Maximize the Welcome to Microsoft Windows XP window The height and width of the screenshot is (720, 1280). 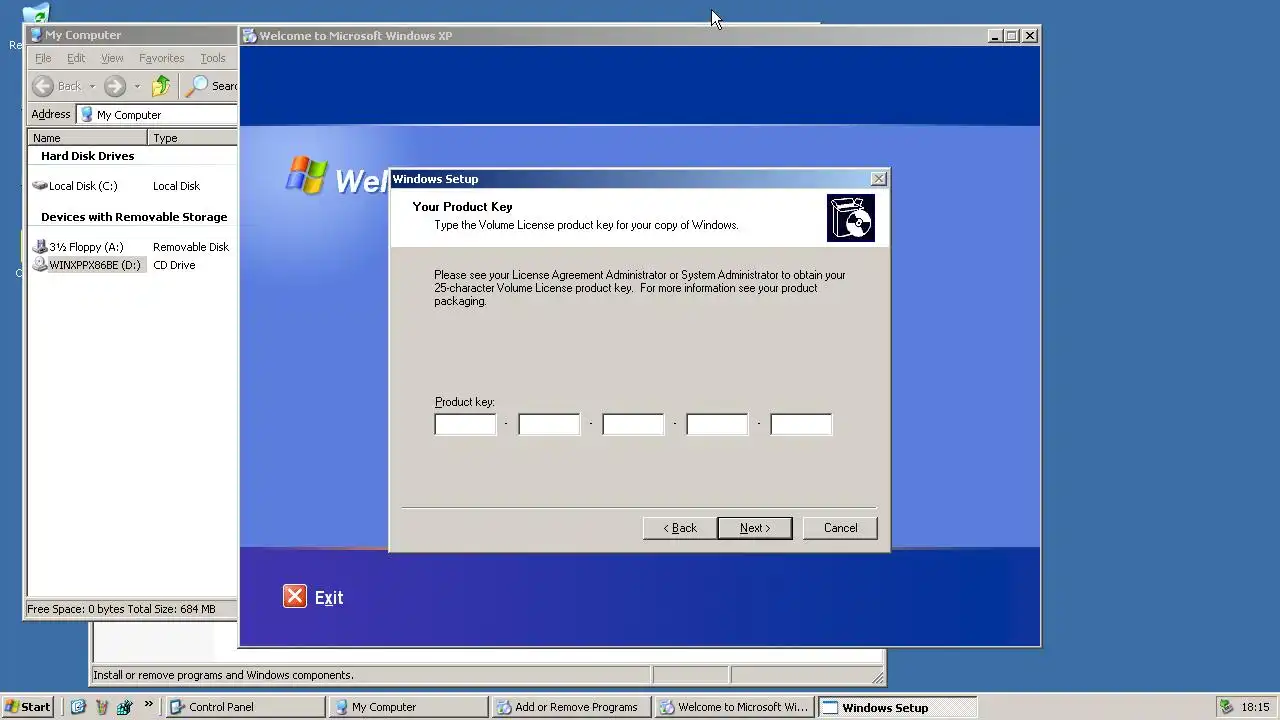coord(1011,36)
